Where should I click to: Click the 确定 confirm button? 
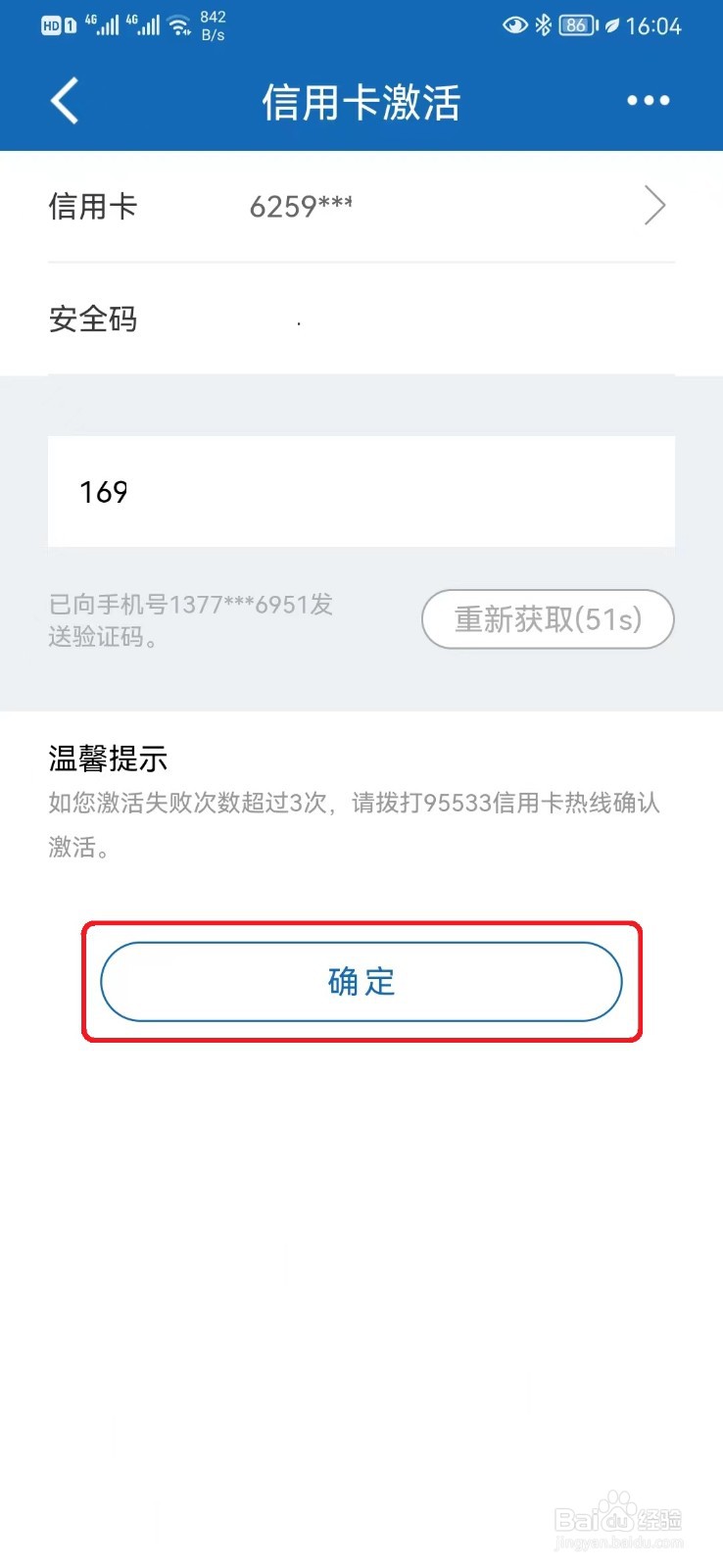tap(361, 981)
